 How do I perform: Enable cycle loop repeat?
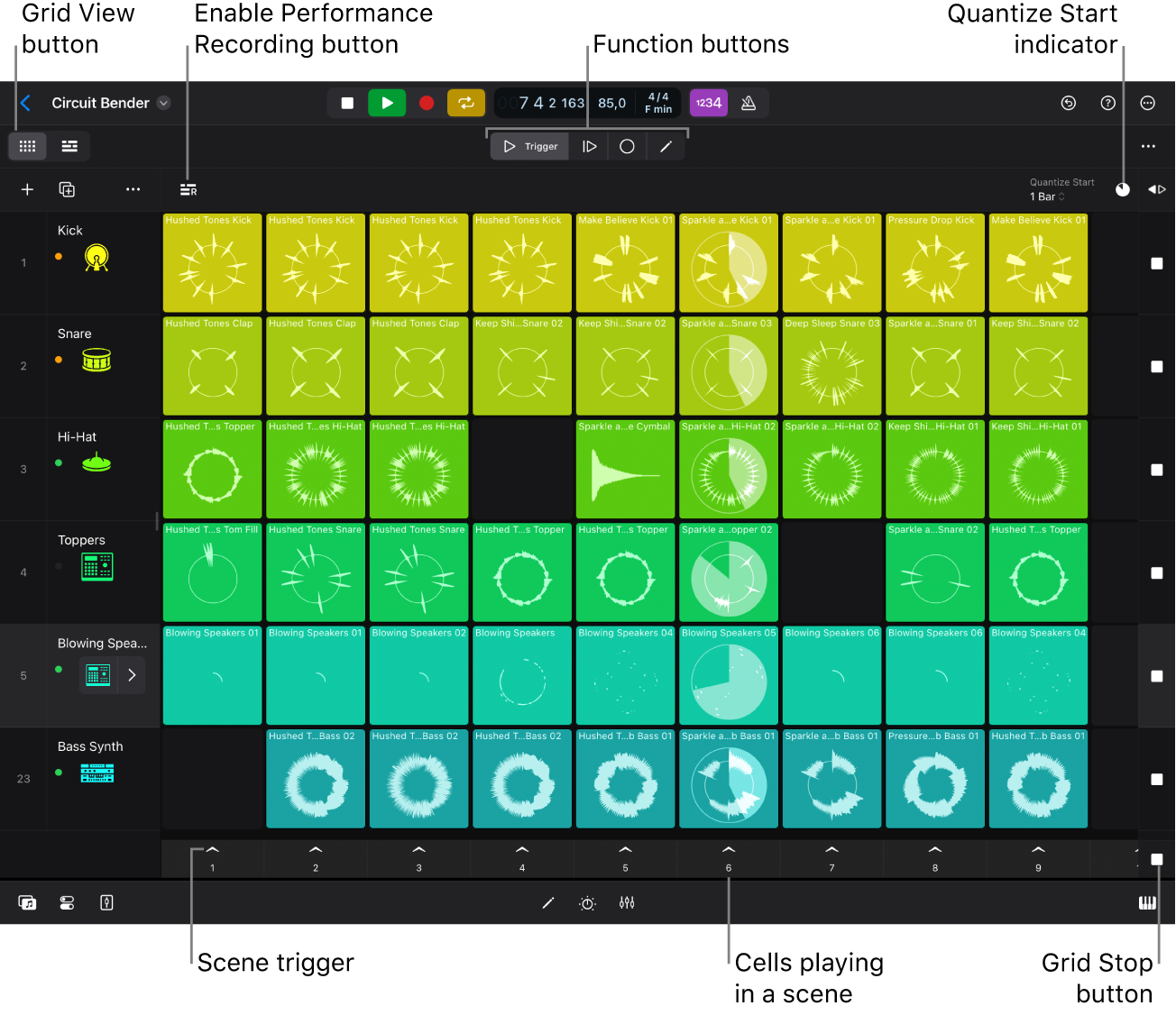[x=466, y=103]
